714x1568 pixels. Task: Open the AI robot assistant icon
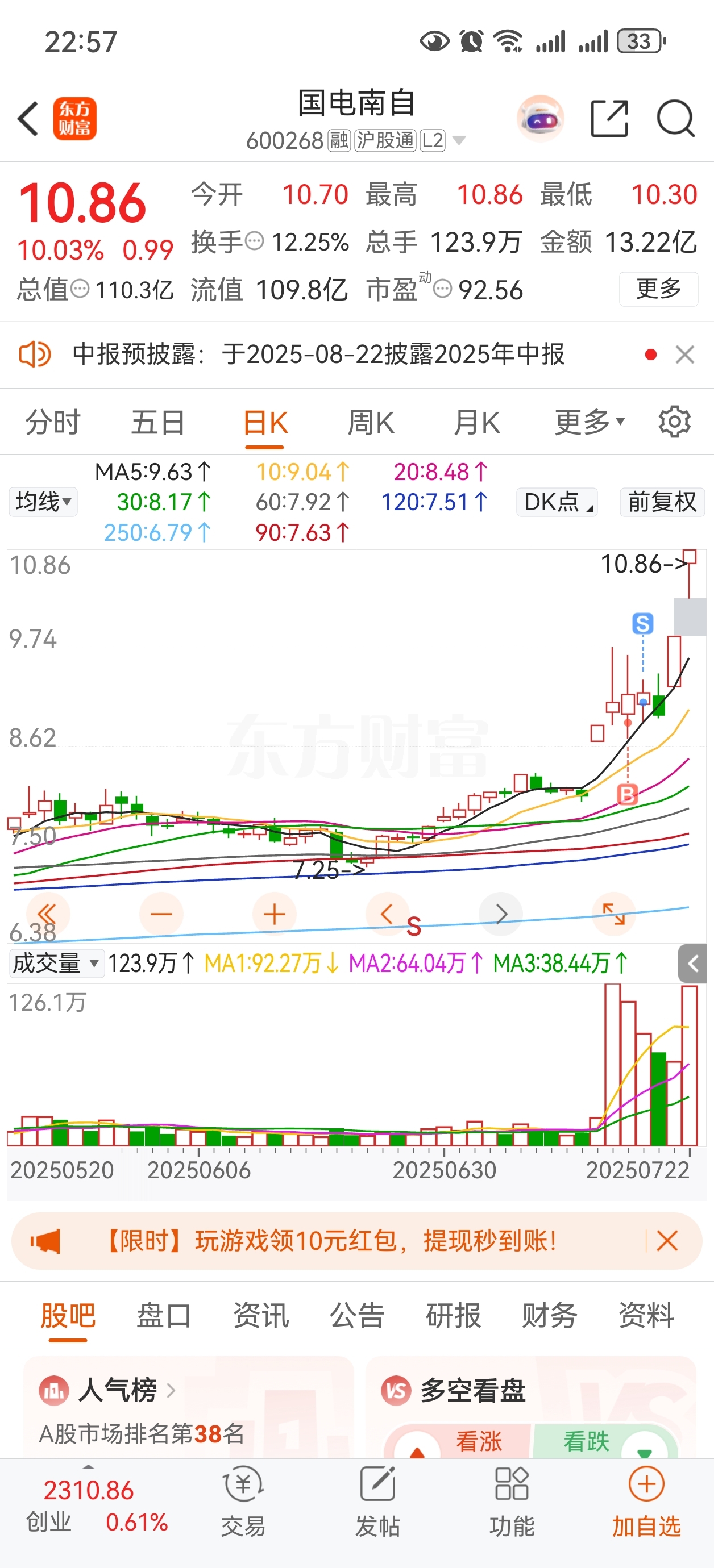[540, 118]
